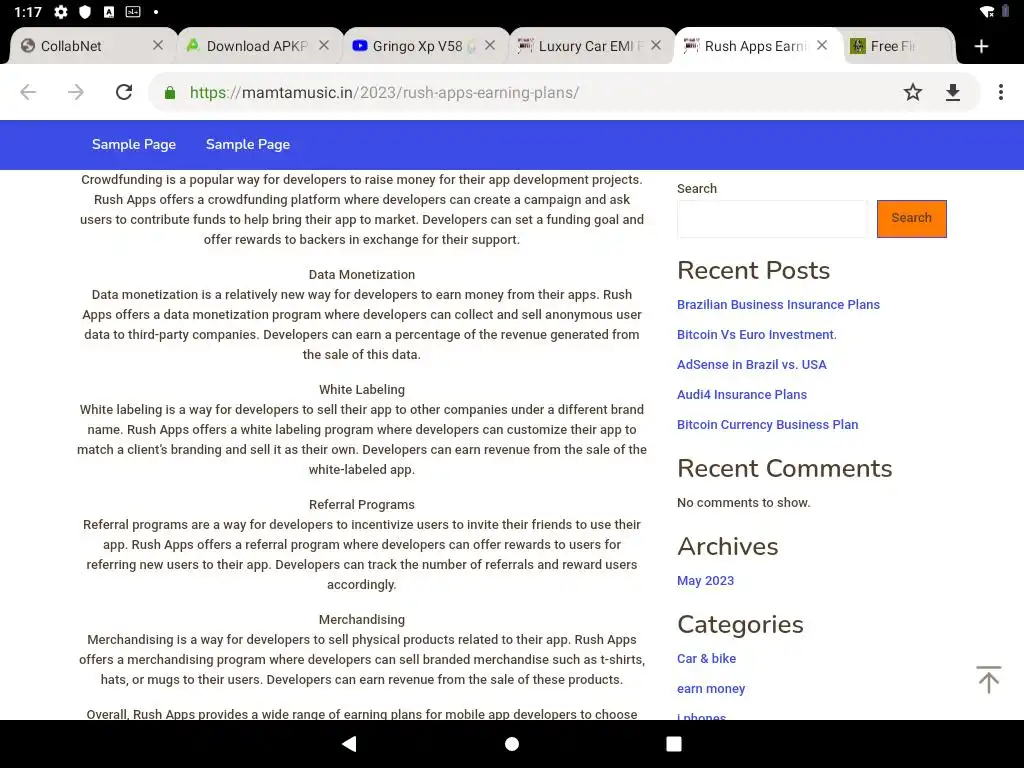Close the Gringo Xp V58 tab
1024x768 pixels.
coord(490,45)
